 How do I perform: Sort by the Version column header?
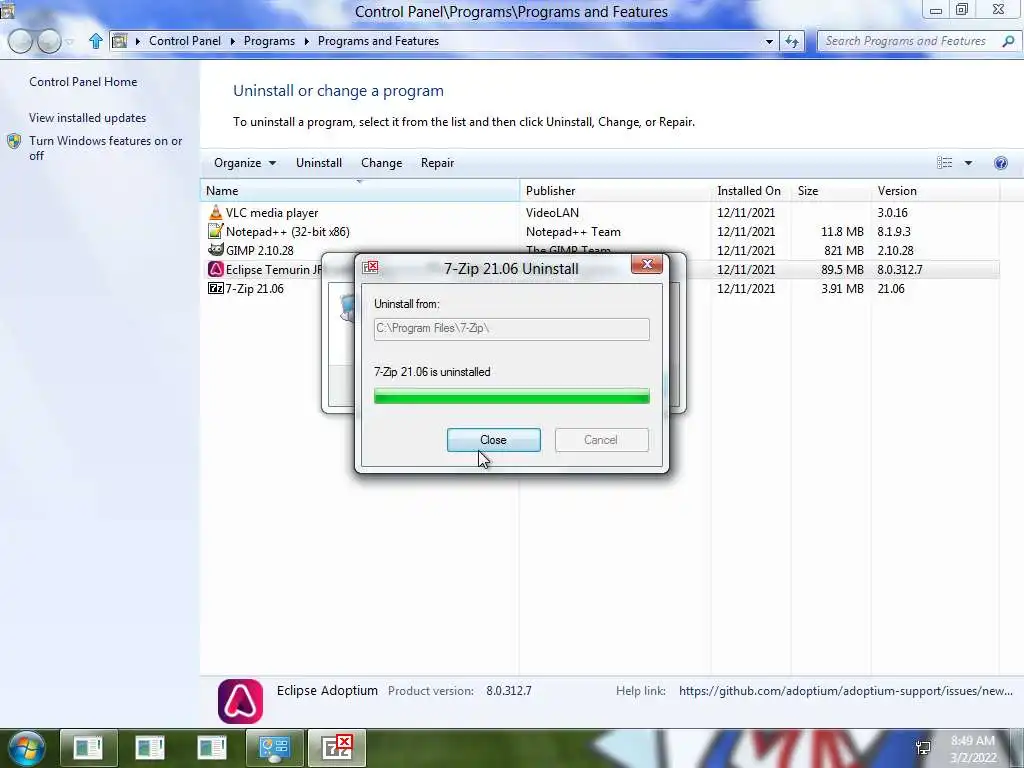[935, 191]
